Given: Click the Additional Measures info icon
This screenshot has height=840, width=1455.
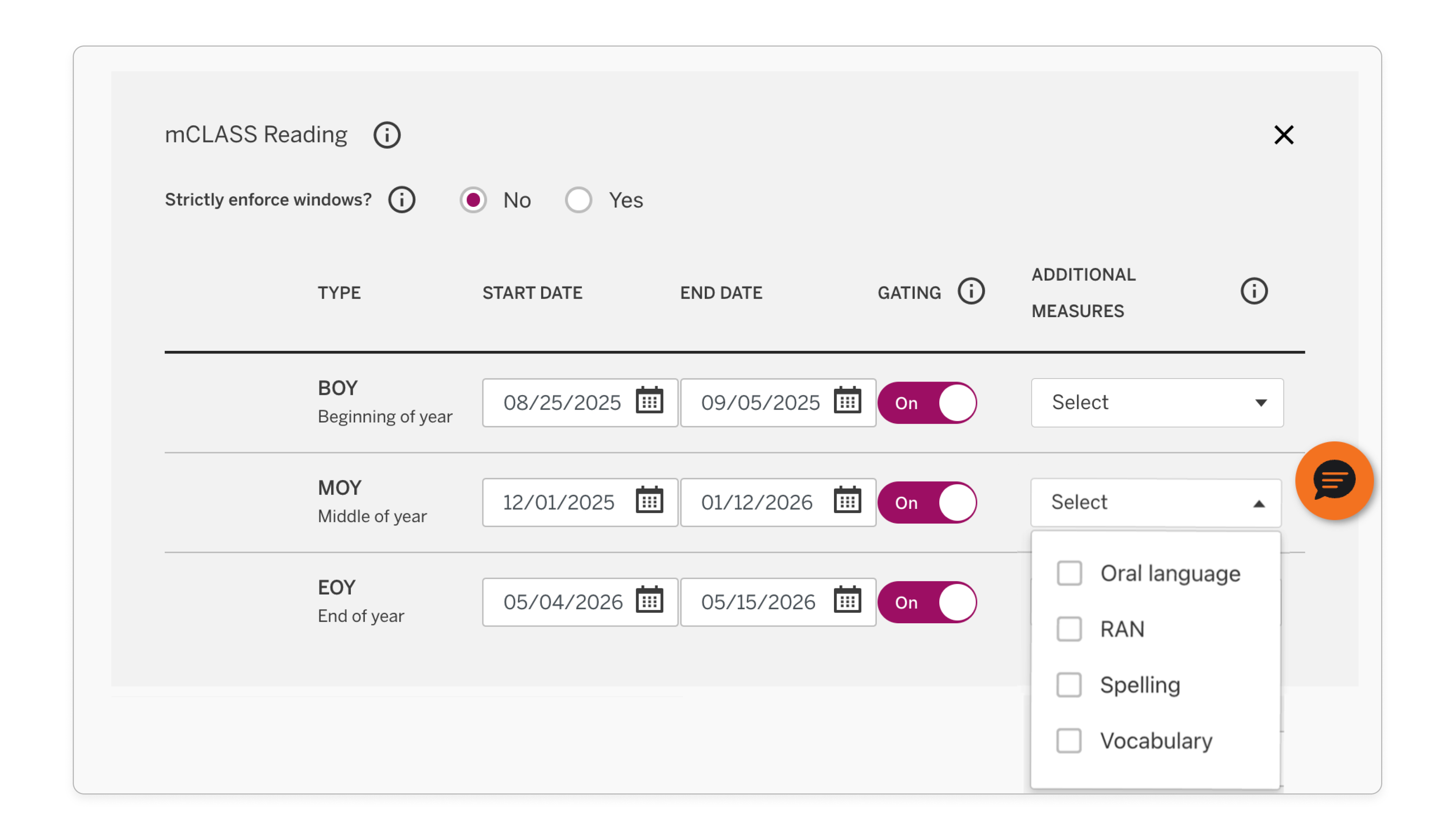Looking at the screenshot, I should pos(1253,291).
